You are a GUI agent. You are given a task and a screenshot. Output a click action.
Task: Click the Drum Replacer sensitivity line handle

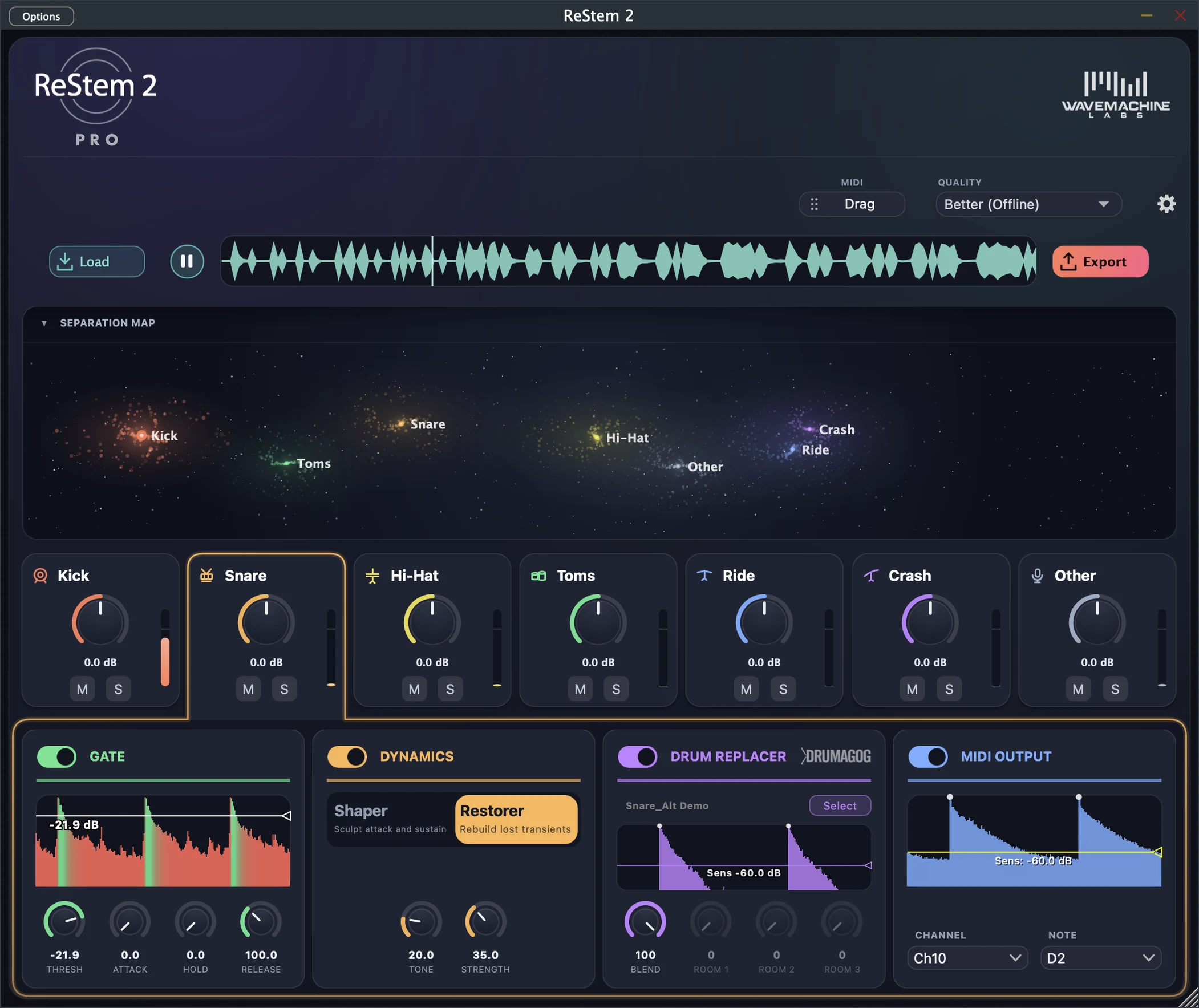(x=867, y=866)
